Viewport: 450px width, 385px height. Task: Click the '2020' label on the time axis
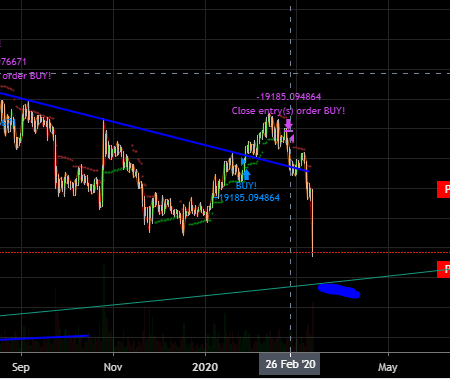click(205, 367)
